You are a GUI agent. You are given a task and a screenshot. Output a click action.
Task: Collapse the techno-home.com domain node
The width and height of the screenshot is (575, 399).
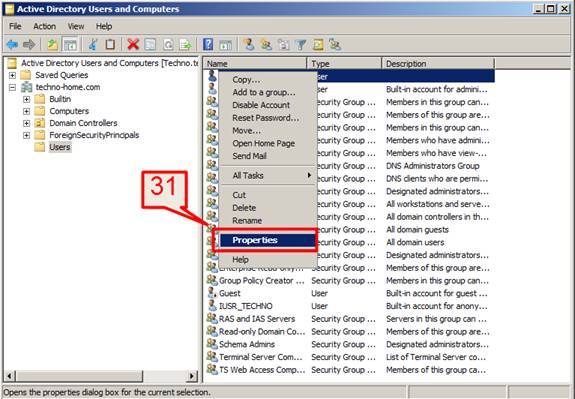click(x=12, y=87)
